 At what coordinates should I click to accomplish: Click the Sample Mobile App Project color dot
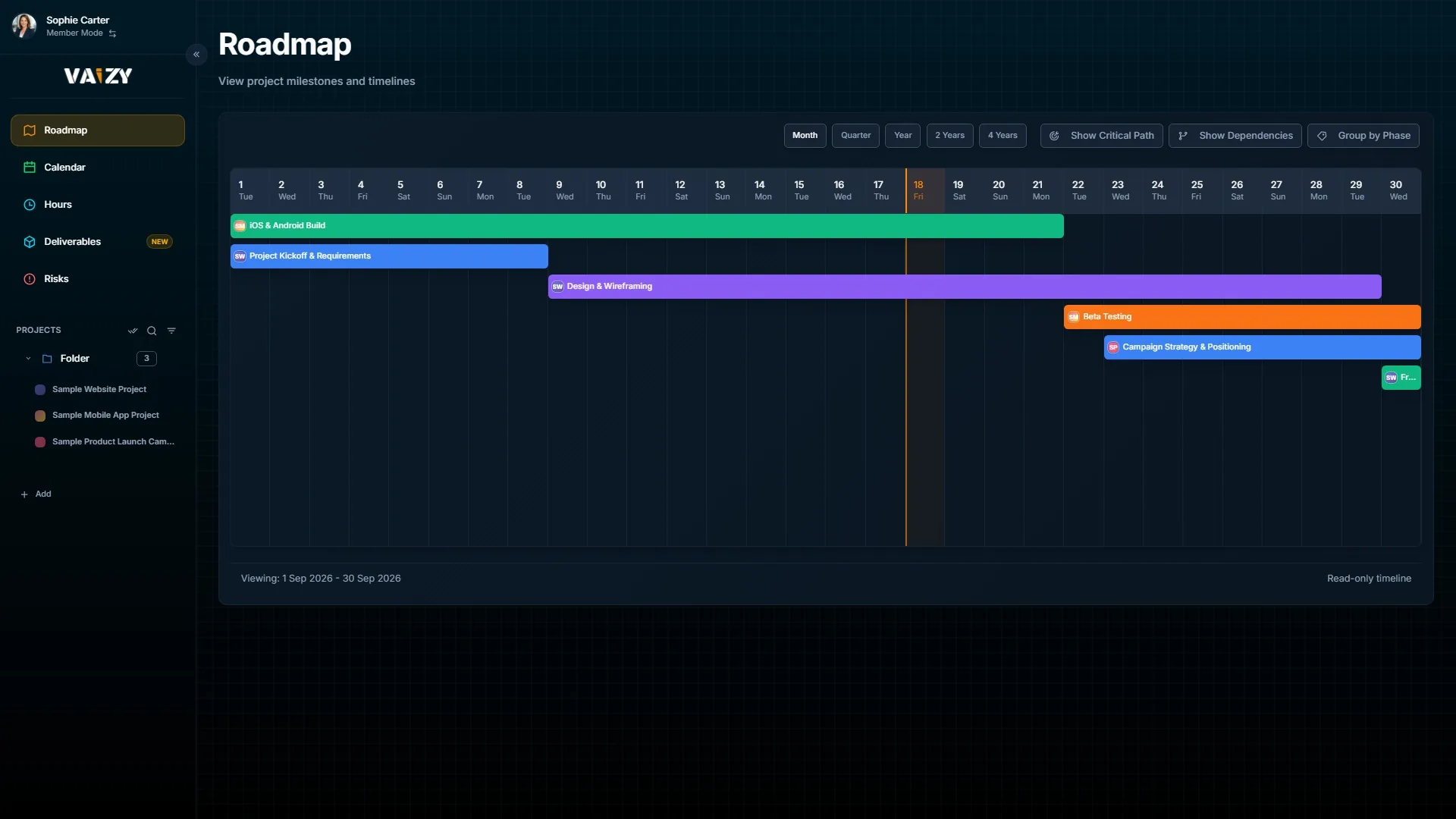point(40,416)
